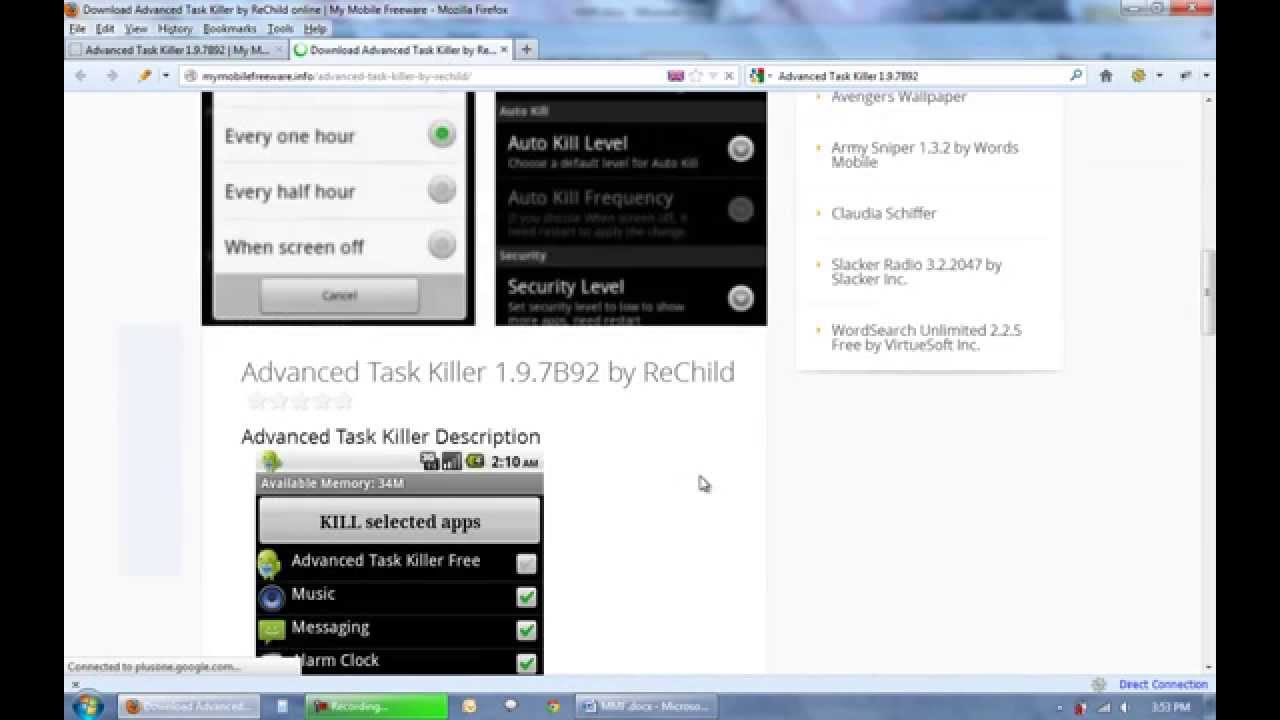Go back using the browser Back arrow
The height and width of the screenshot is (720, 1280).
[x=82, y=75]
